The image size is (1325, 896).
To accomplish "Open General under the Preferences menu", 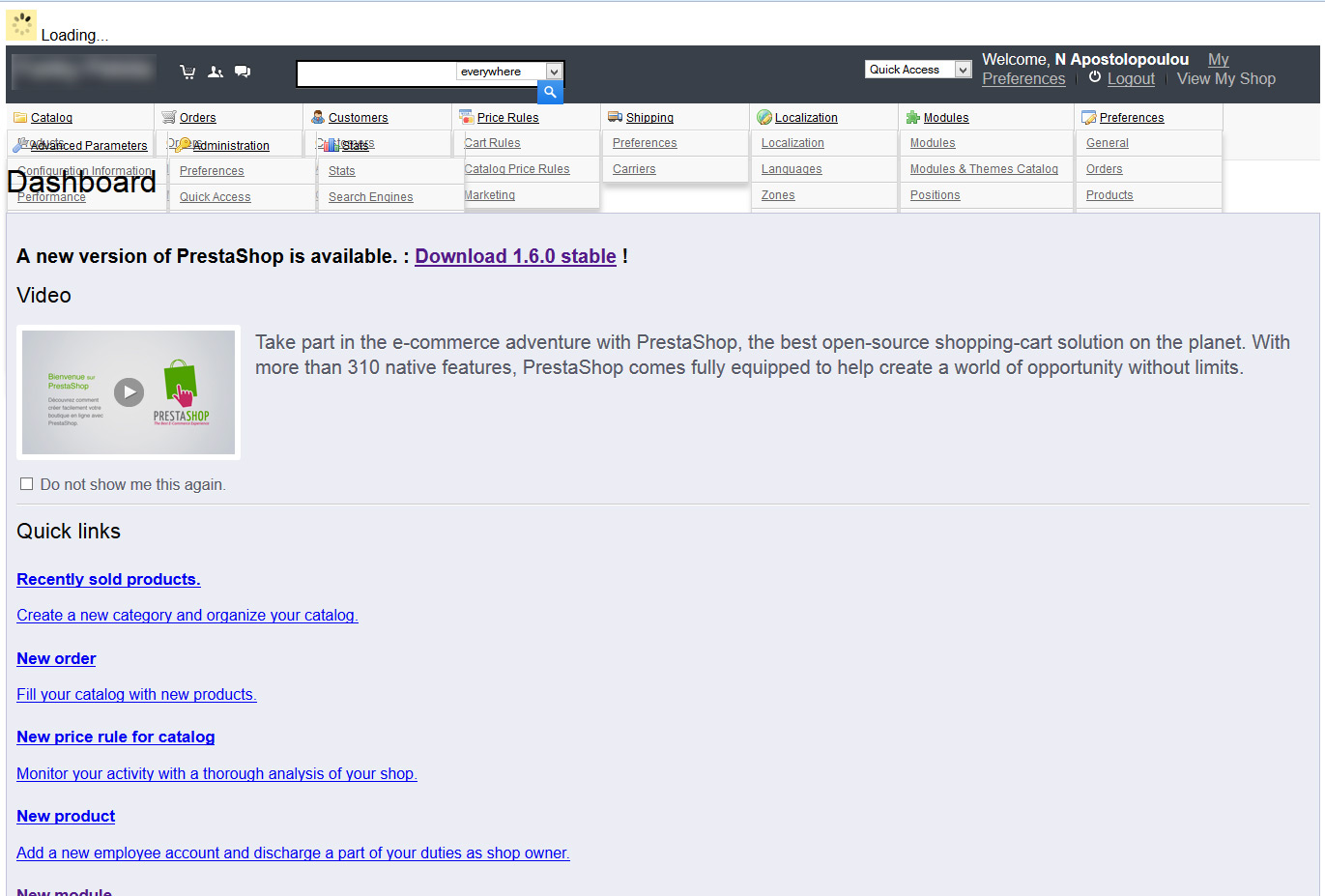I will click(1108, 143).
